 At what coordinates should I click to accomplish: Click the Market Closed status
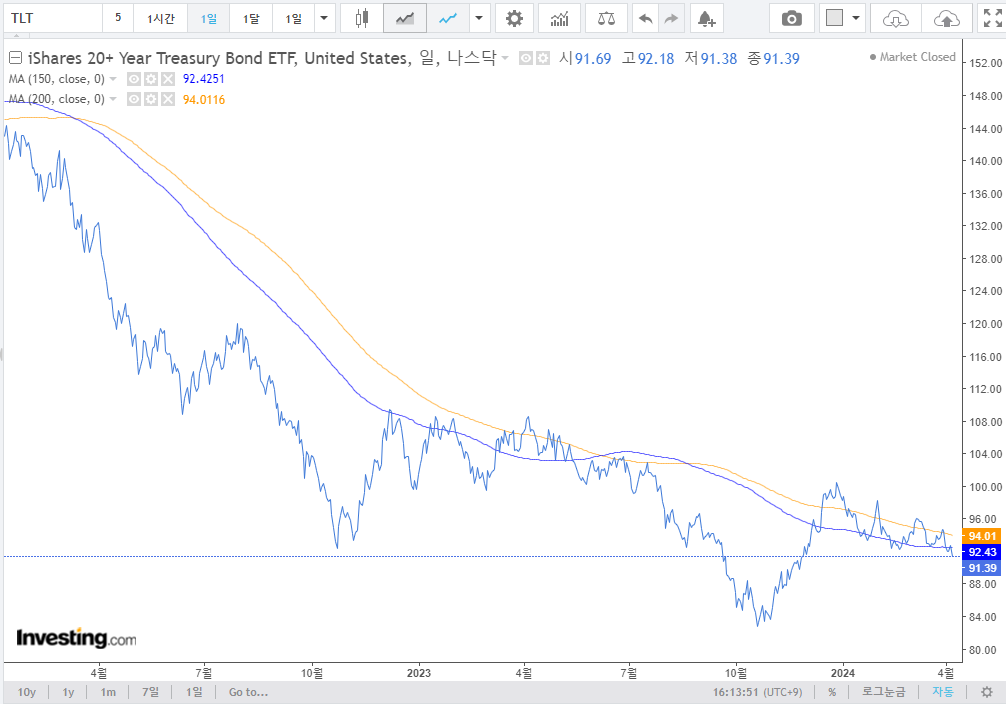tap(912, 57)
